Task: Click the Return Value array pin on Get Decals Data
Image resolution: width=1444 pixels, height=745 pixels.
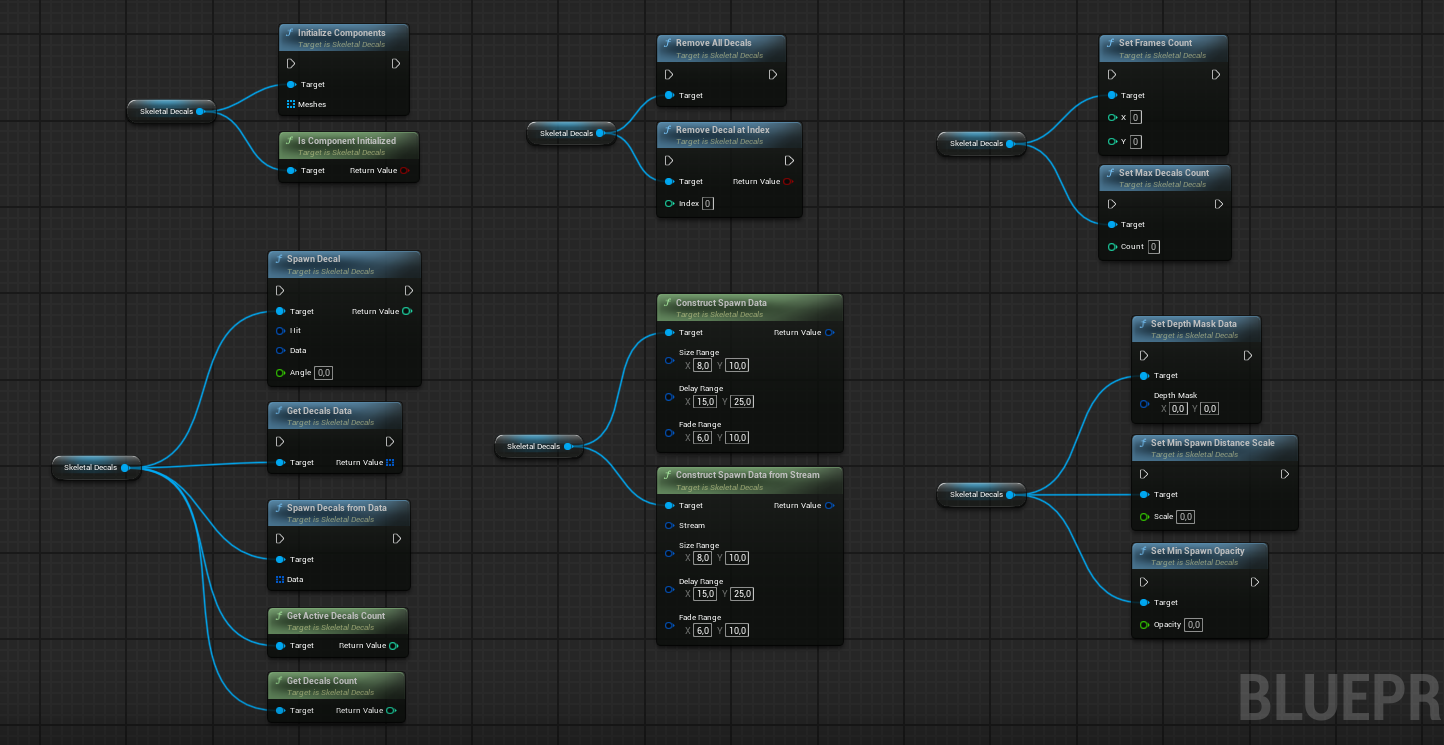Action: (390, 462)
